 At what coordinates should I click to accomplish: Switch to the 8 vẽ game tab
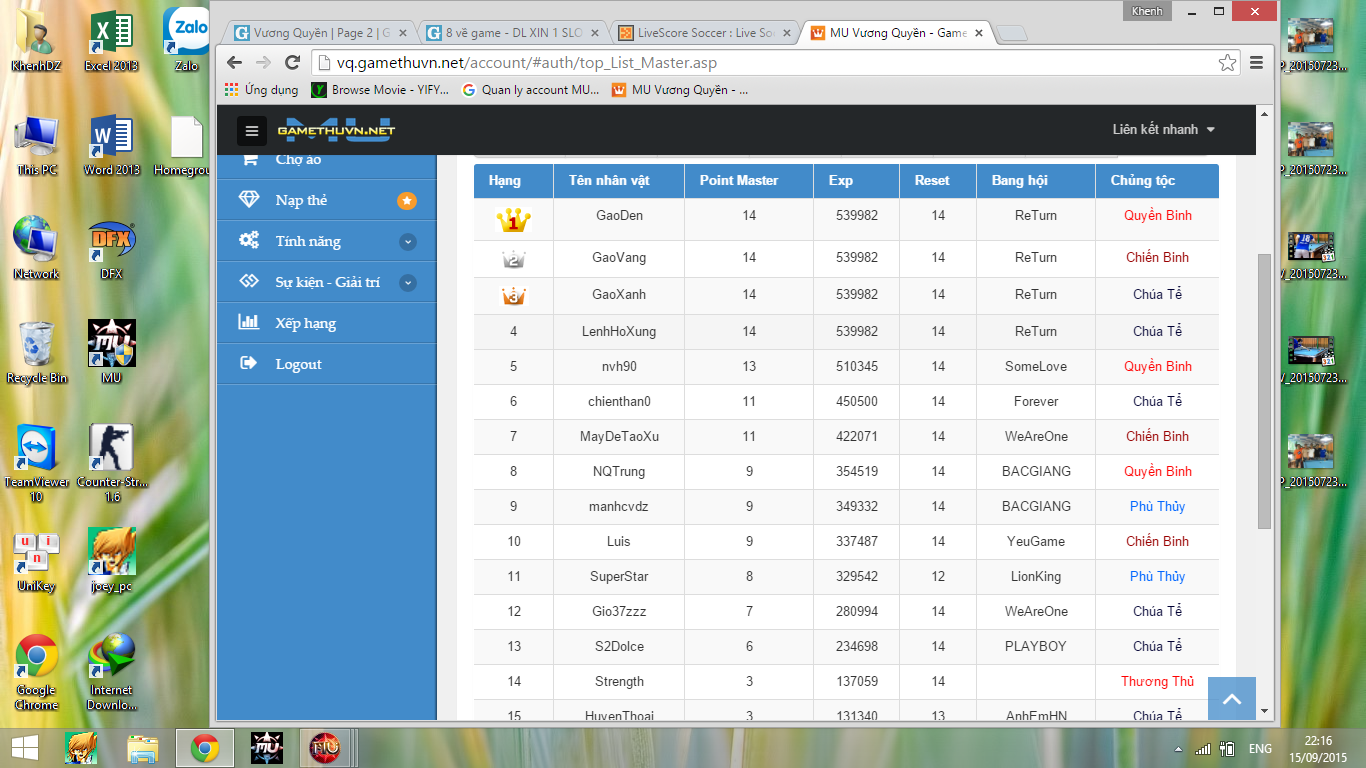(x=512, y=33)
